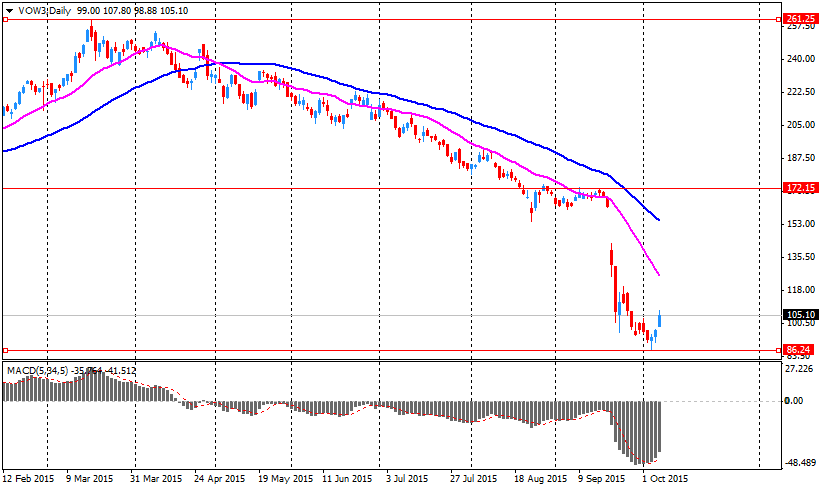The height and width of the screenshot is (487, 821).
Task: Click the 222.50 price axis label
Action: click(801, 92)
